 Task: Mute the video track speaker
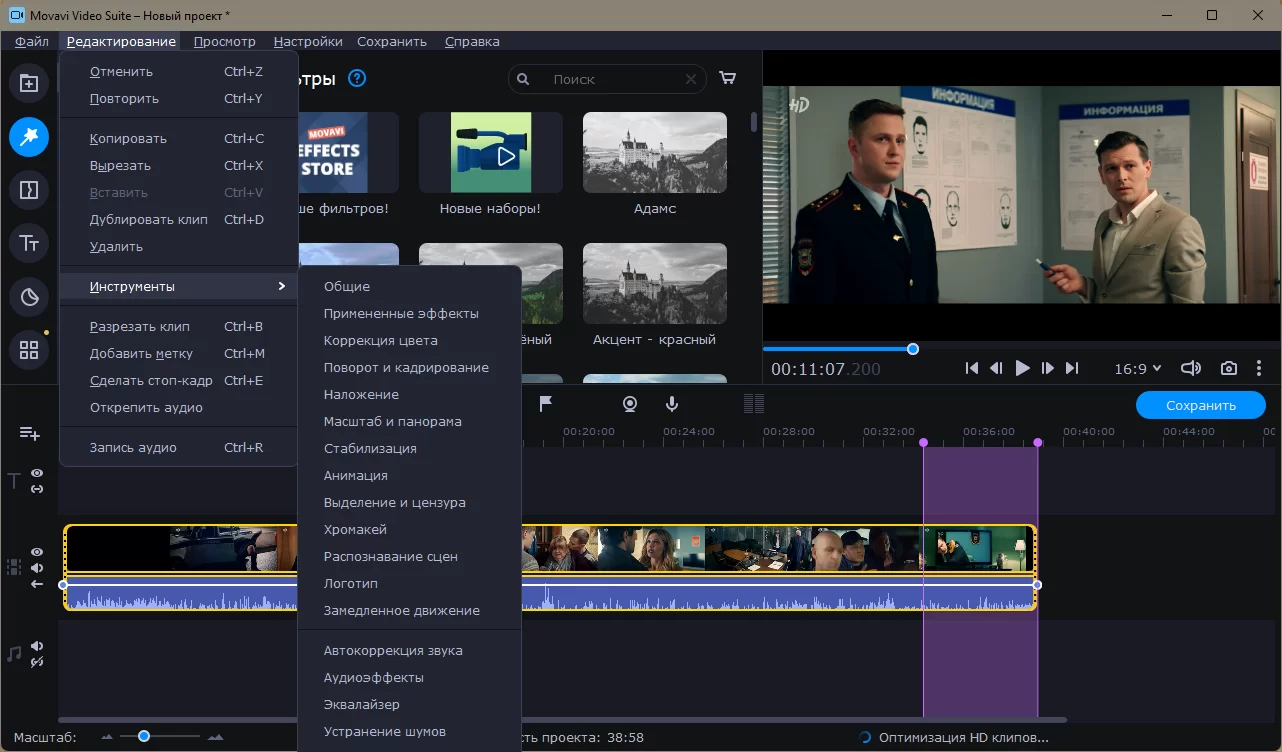37,568
